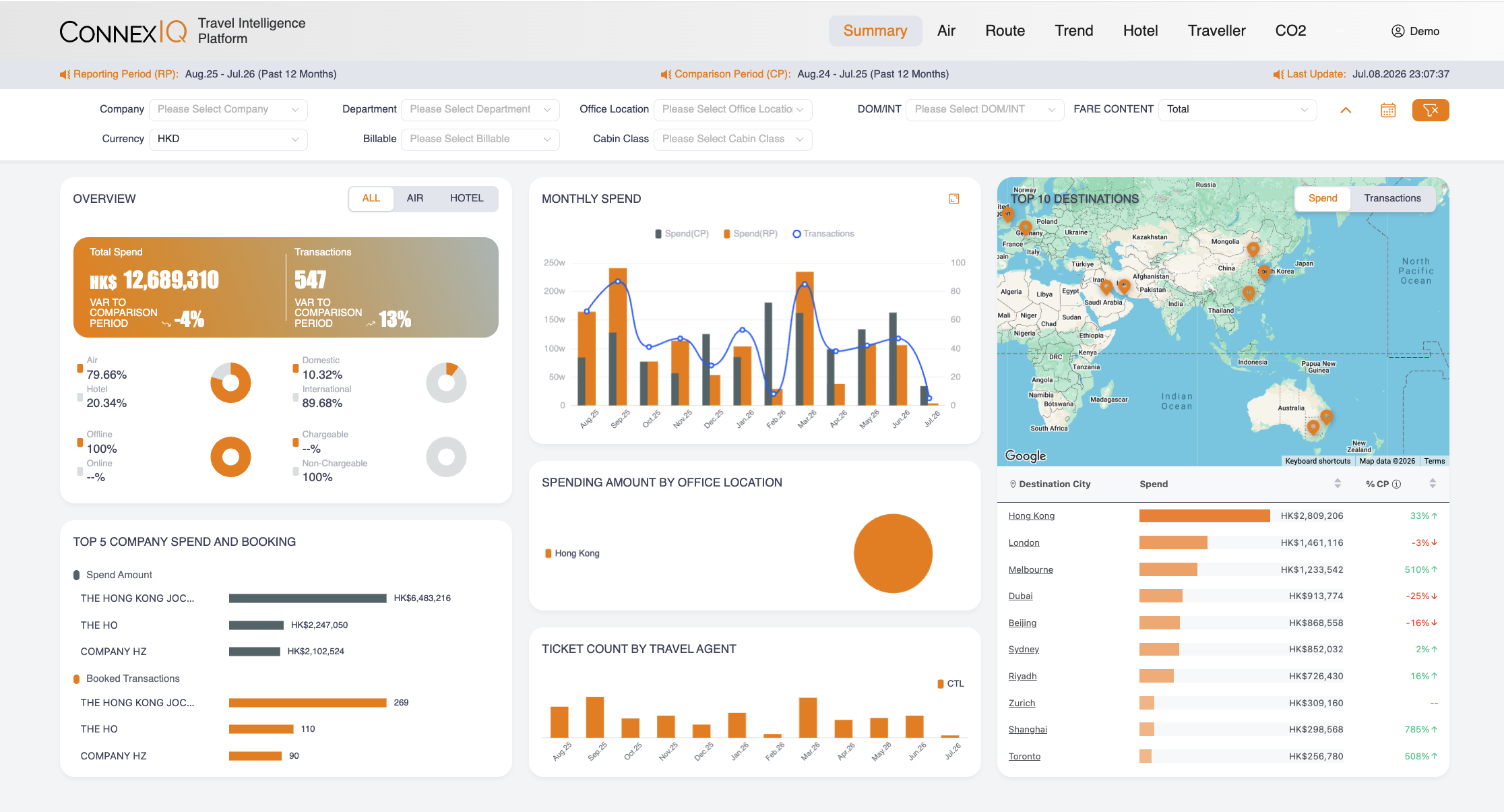Toggle Spend(RP) legend in Monthly Spend
The image size is (1504, 812).
751,234
